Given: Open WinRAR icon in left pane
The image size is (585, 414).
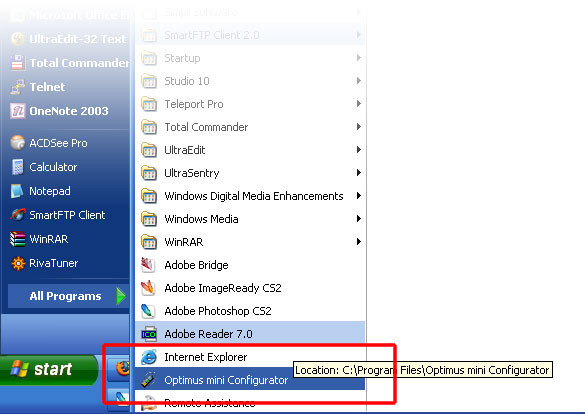Looking at the screenshot, I should click(x=18, y=239).
